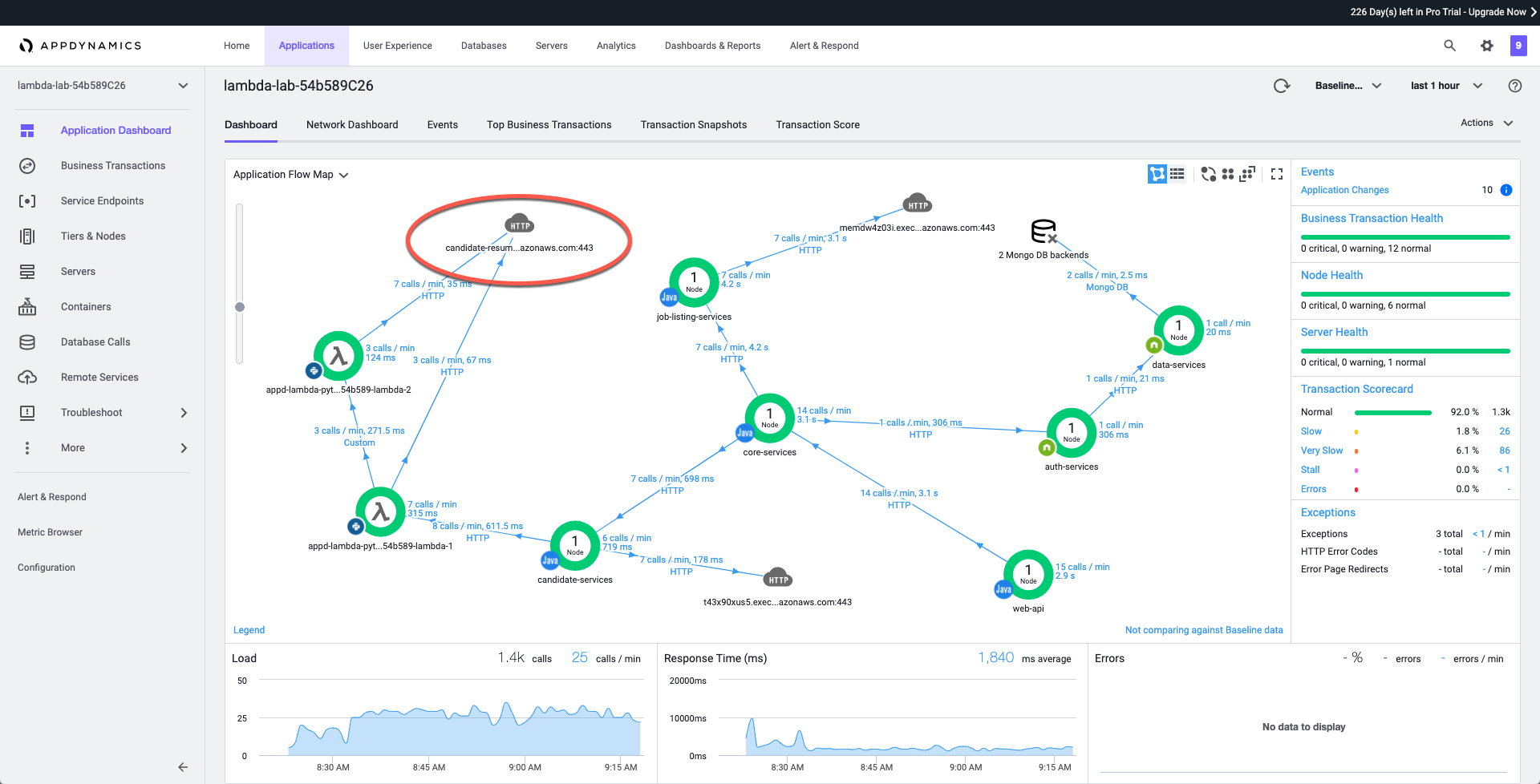Open Node Health link
Screen dimensions: 1540x784
[x=1331, y=275]
